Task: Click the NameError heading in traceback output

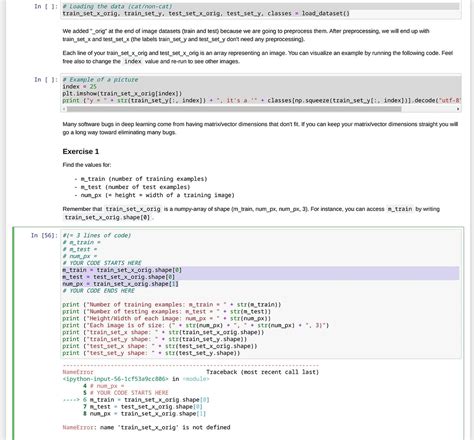Action: tap(78, 372)
